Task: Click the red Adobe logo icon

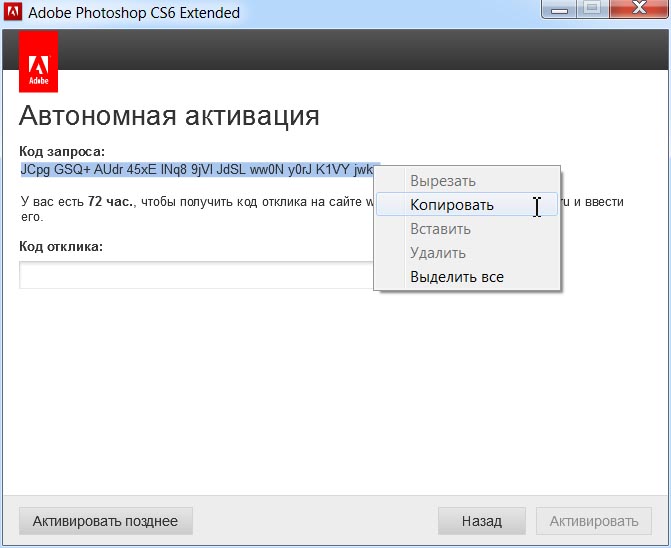Action: tap(39, 62)
